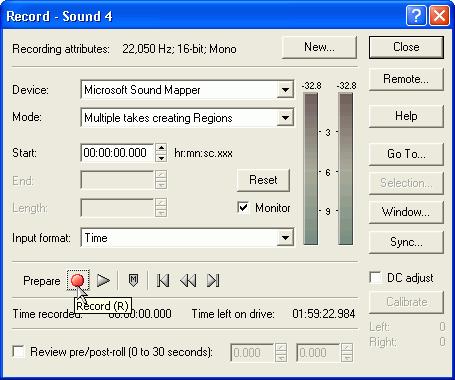The width and height of the screenshot is (455, 380).
Task: Decrease Start time with down spinner
Action: coord(161,157)
